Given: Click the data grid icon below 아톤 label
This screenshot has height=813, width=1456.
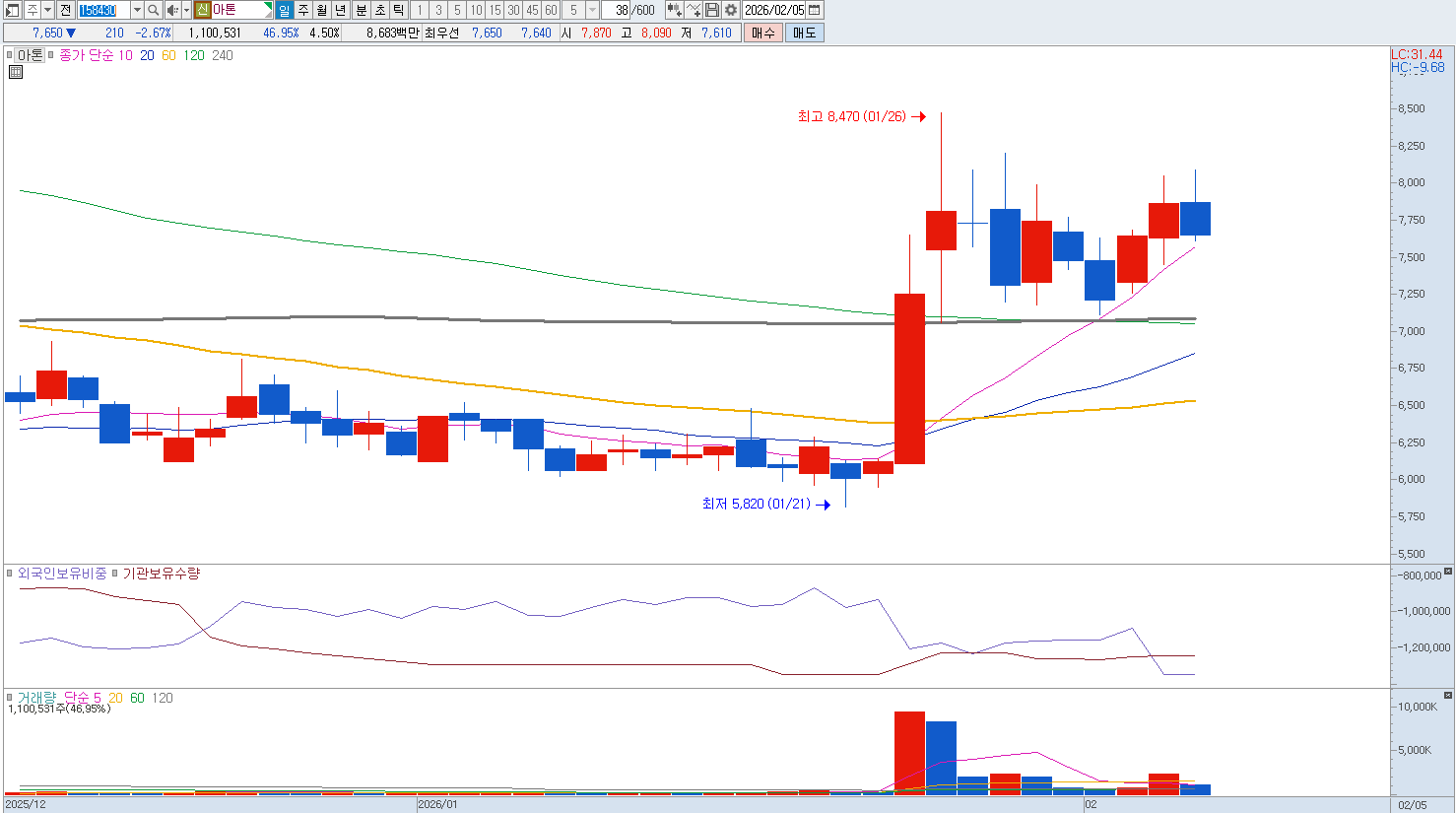Looking at the screenshot, I should click(x=16, y=72).
